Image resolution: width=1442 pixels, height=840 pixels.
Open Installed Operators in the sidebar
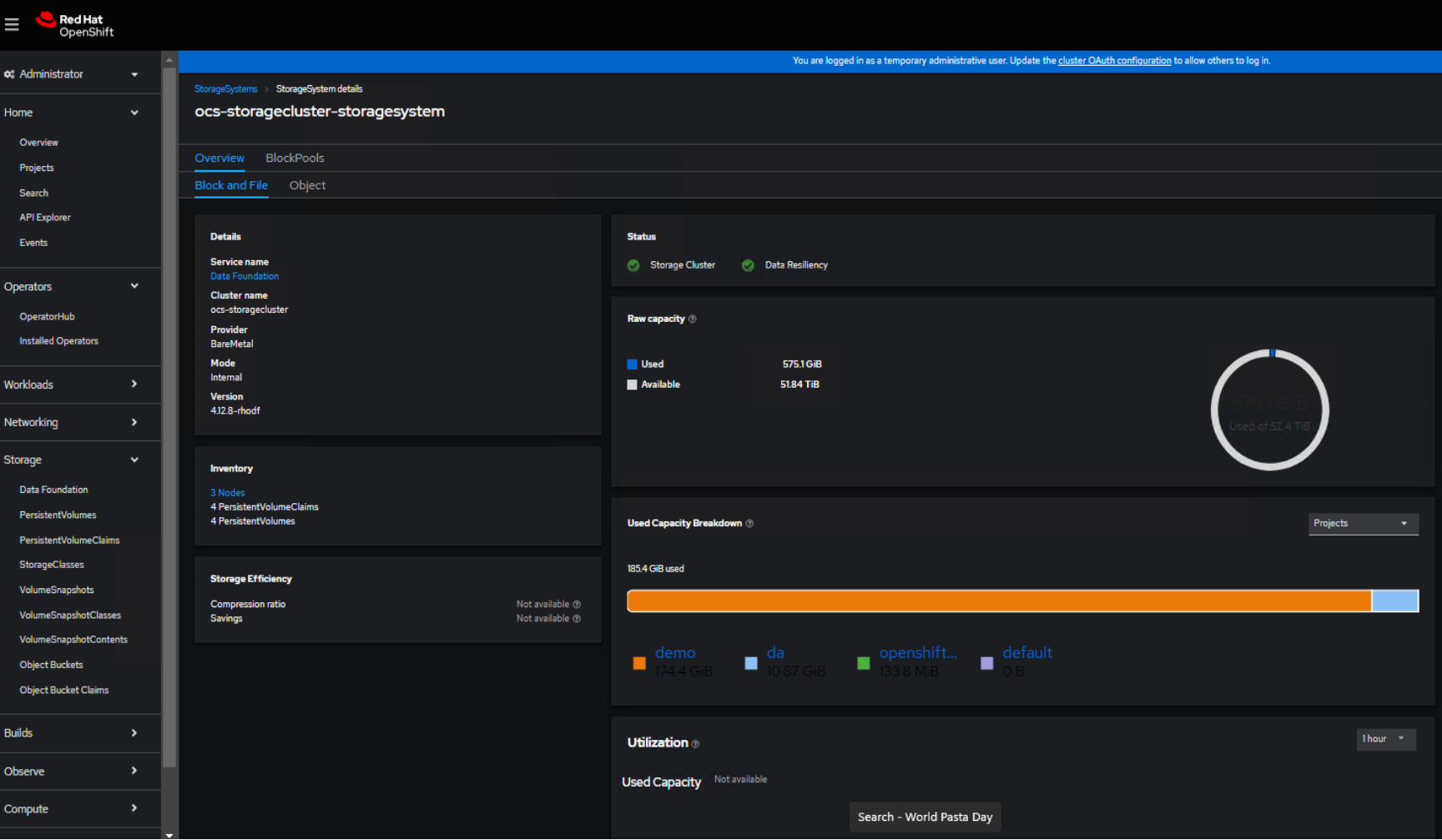[x=58, y=341]
